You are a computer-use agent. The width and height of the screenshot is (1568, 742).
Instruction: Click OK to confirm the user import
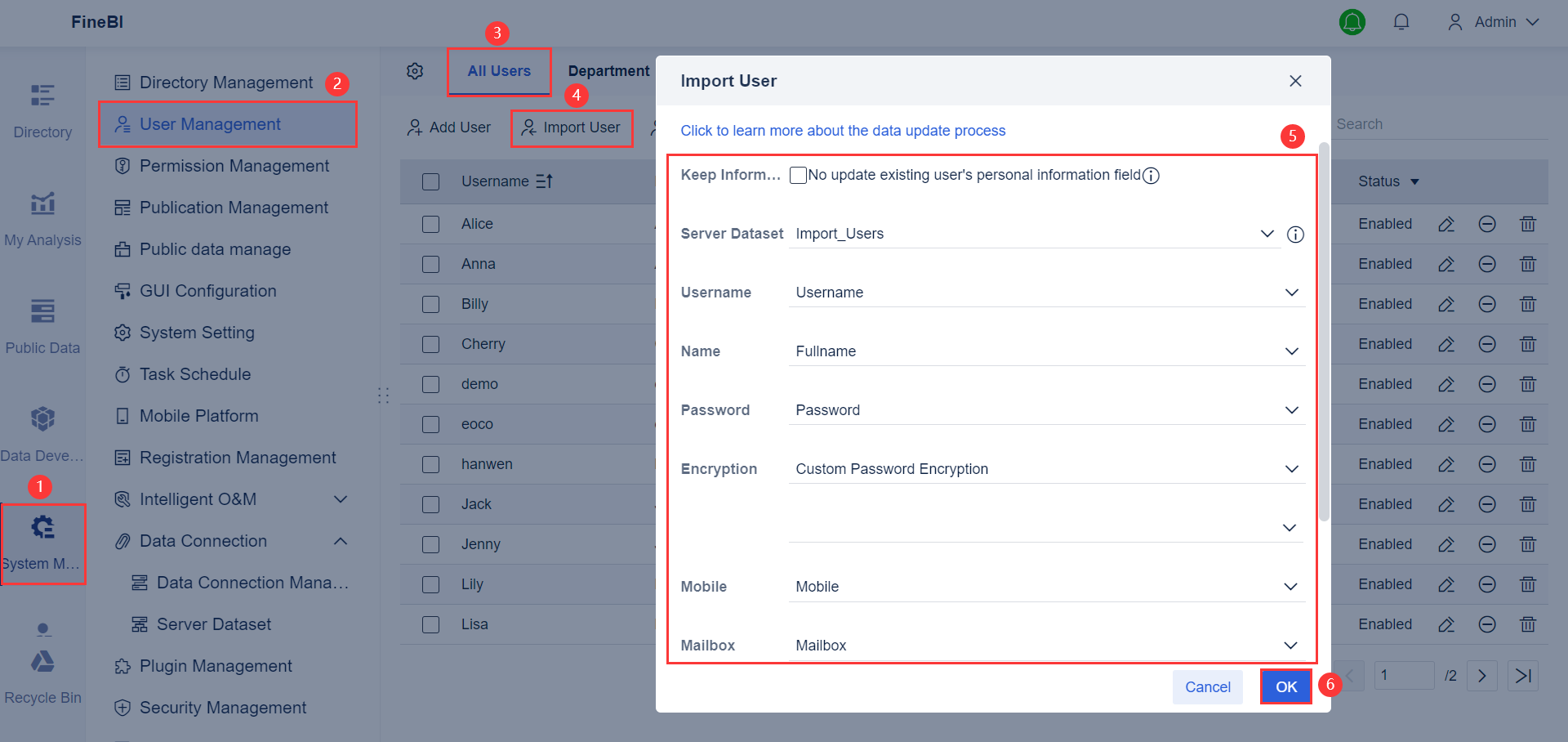[1285, 686]
